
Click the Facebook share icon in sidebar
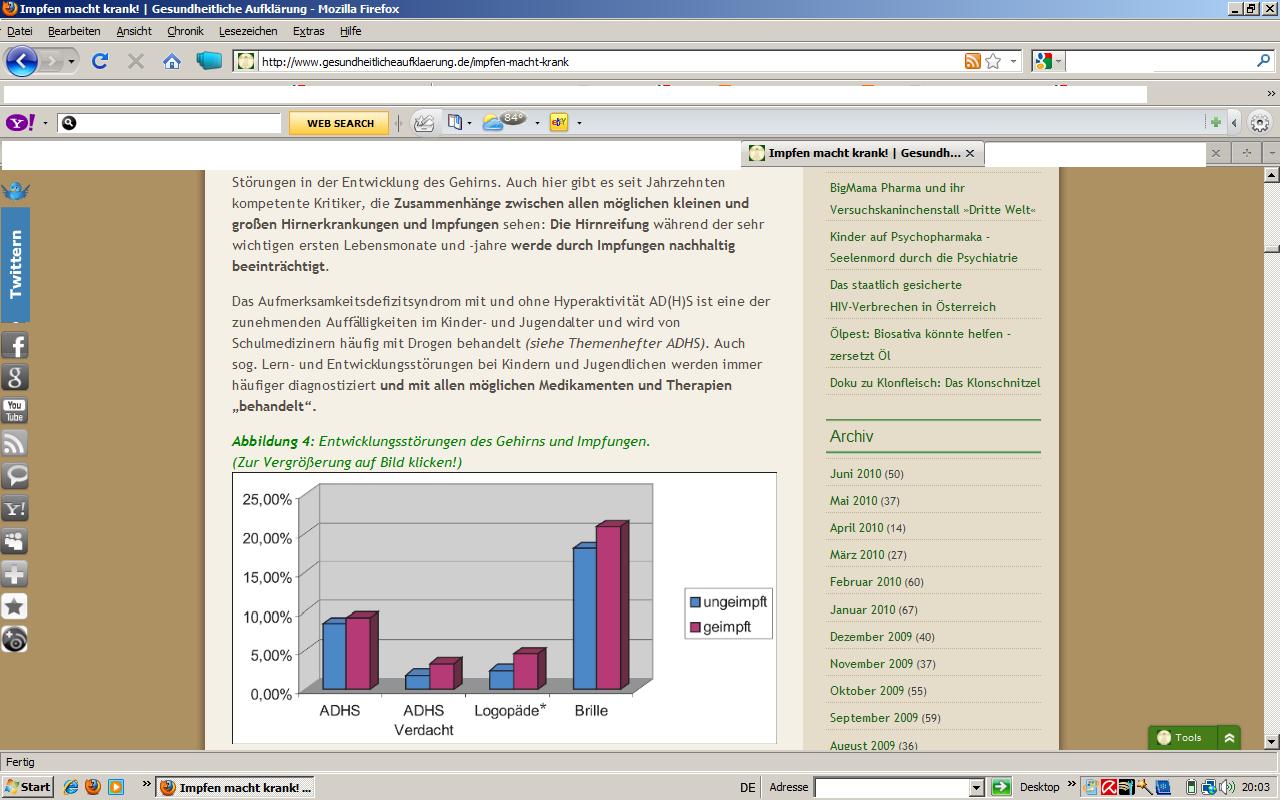15,346
